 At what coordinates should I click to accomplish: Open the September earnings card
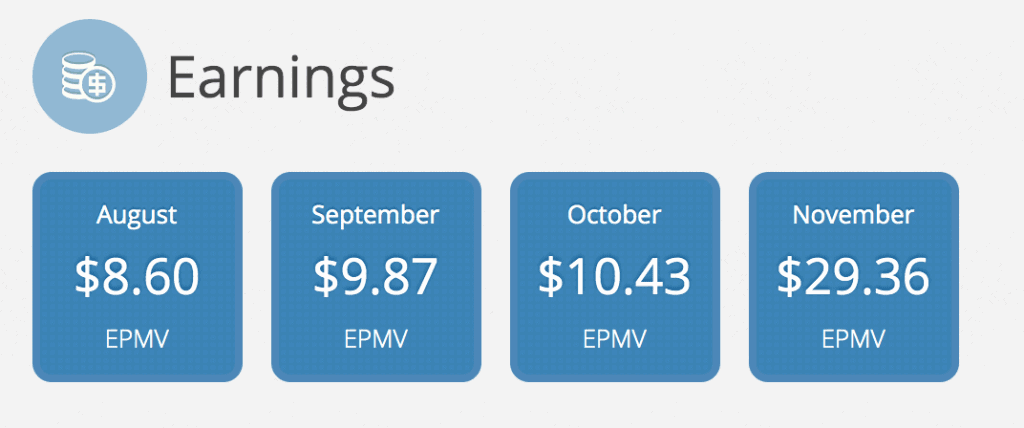pyautogui.click(x=376, y=277)
